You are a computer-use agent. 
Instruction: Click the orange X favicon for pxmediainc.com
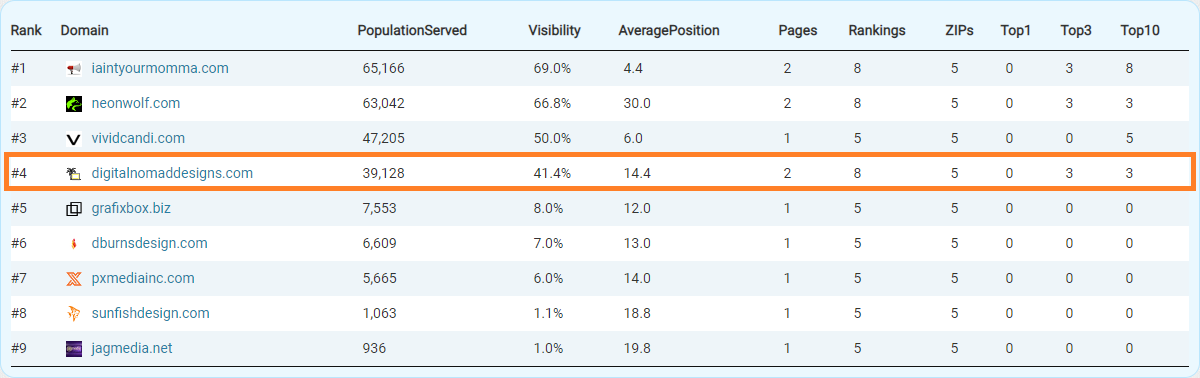pos(73,279)
